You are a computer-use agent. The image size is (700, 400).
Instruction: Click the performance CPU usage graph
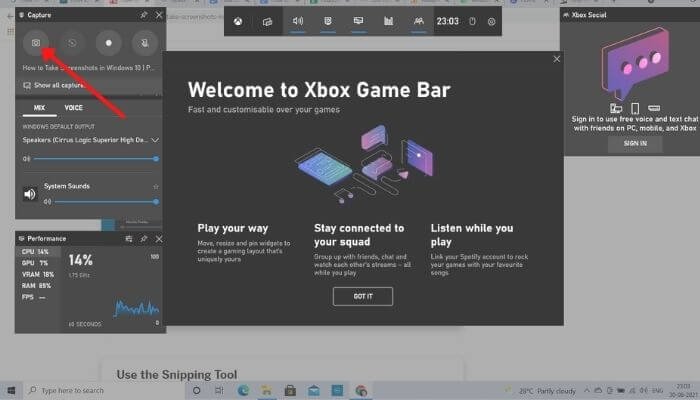pyautogui.click(x=137, y=308)
